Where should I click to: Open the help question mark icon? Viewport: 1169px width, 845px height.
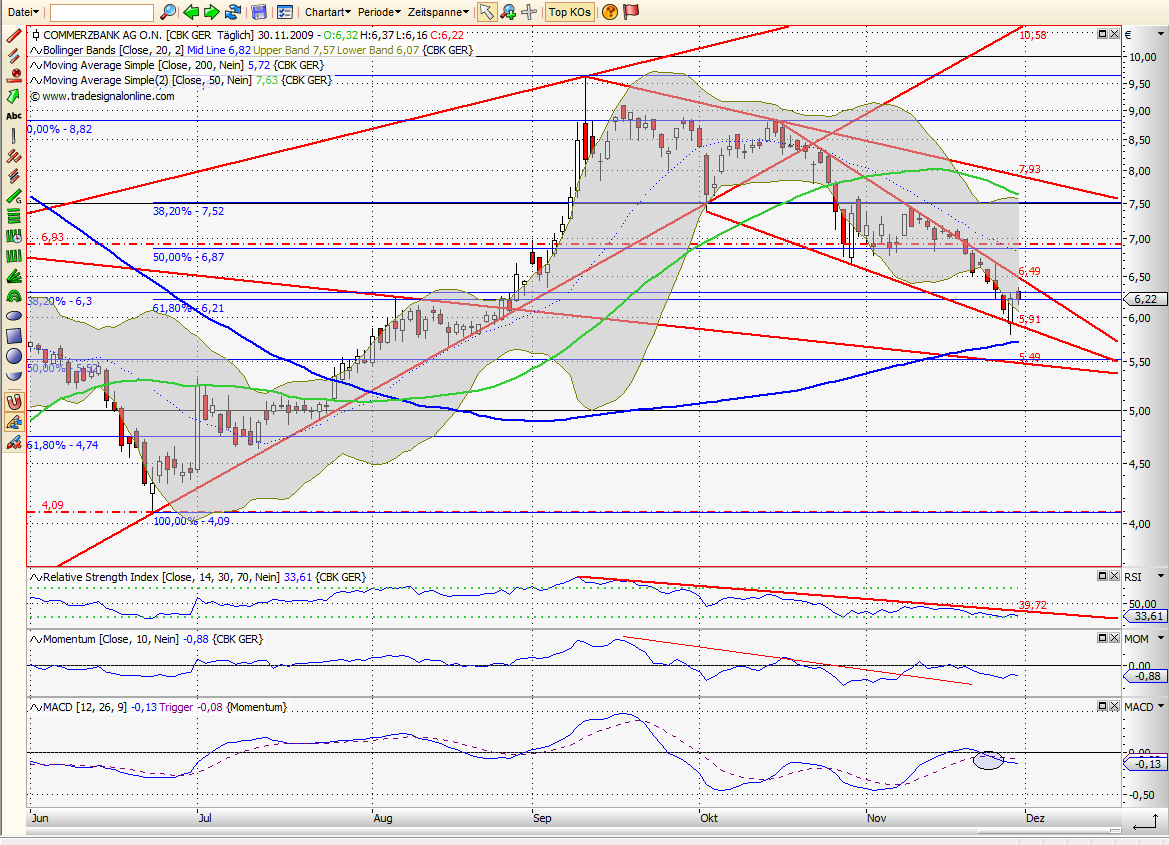(x=609, y=12)
